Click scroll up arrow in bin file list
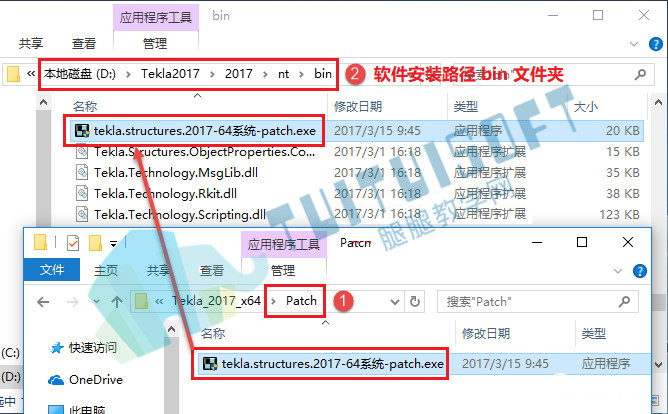 (x=43, y=102)
